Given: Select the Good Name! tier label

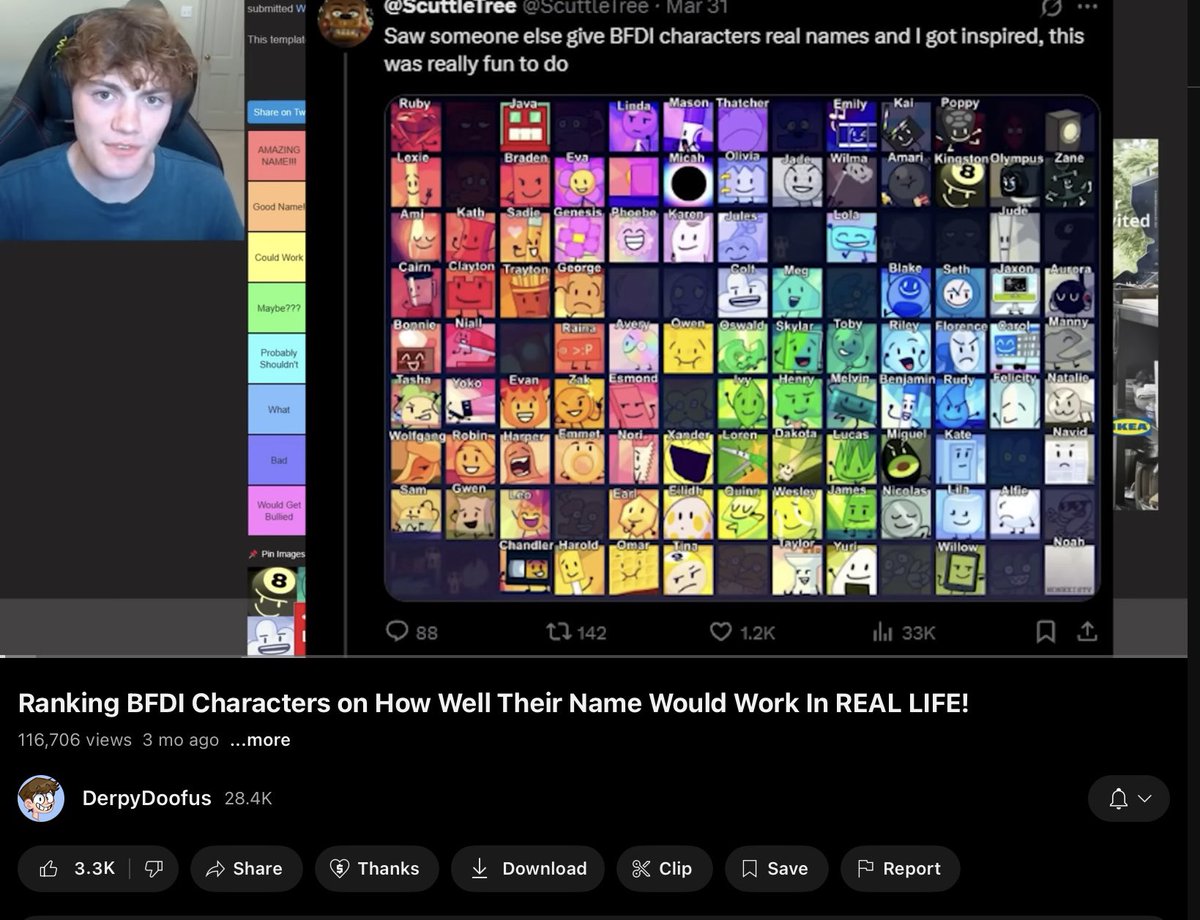Looking at the screenshot, I should 277,206.
